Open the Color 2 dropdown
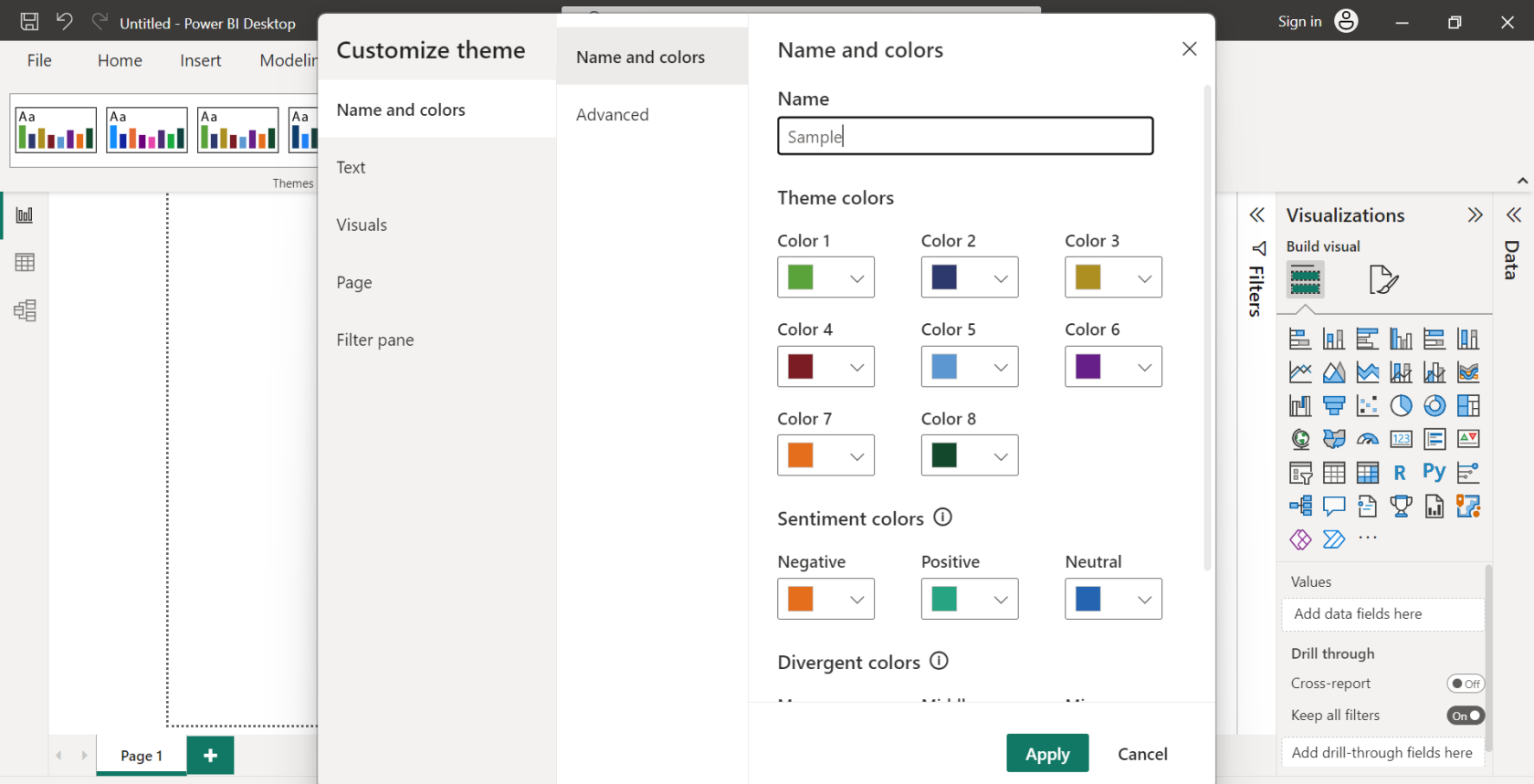 [x=969, y=277]
